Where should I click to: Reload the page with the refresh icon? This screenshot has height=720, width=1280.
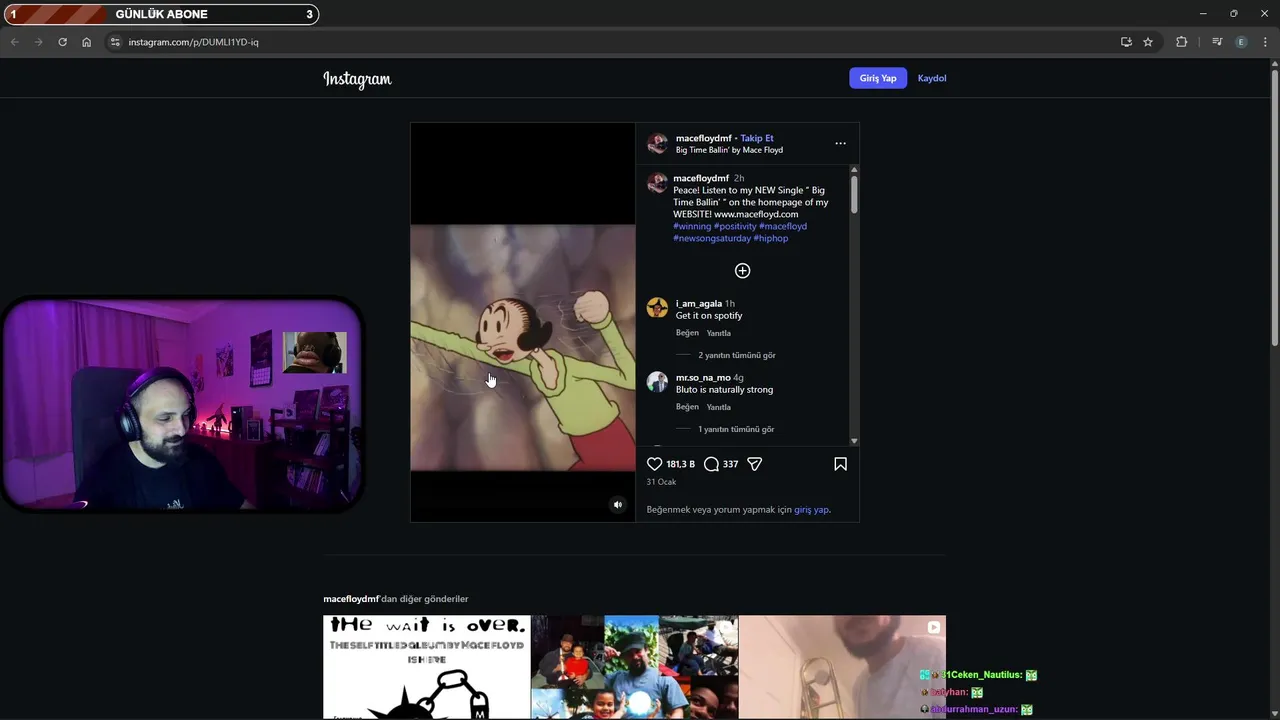pos(62,42)
